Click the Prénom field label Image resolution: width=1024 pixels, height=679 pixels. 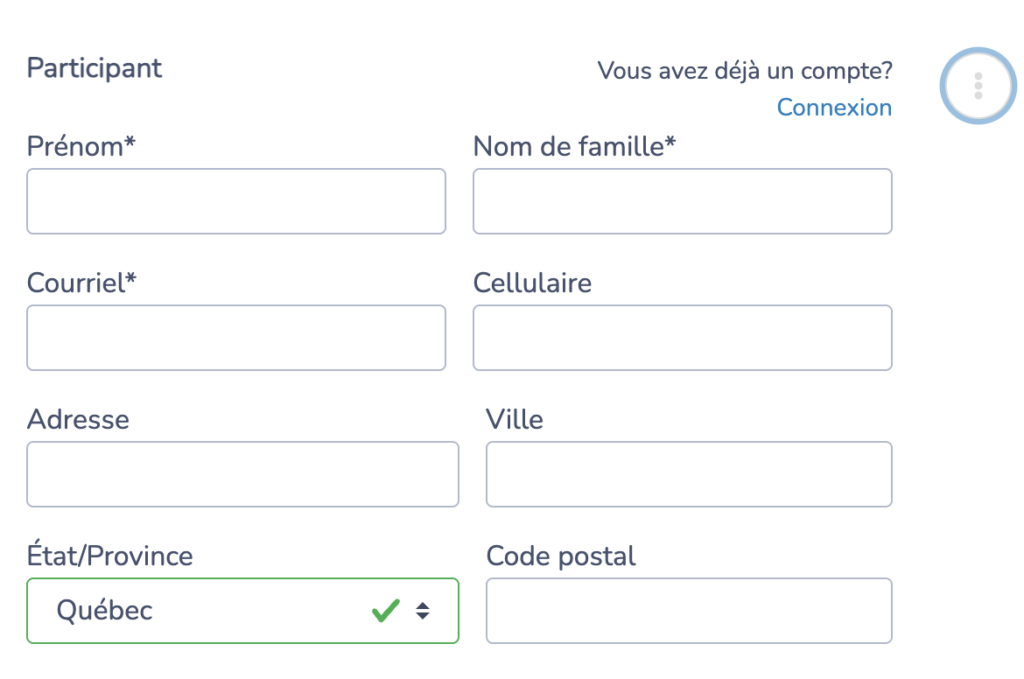(81, 145)
